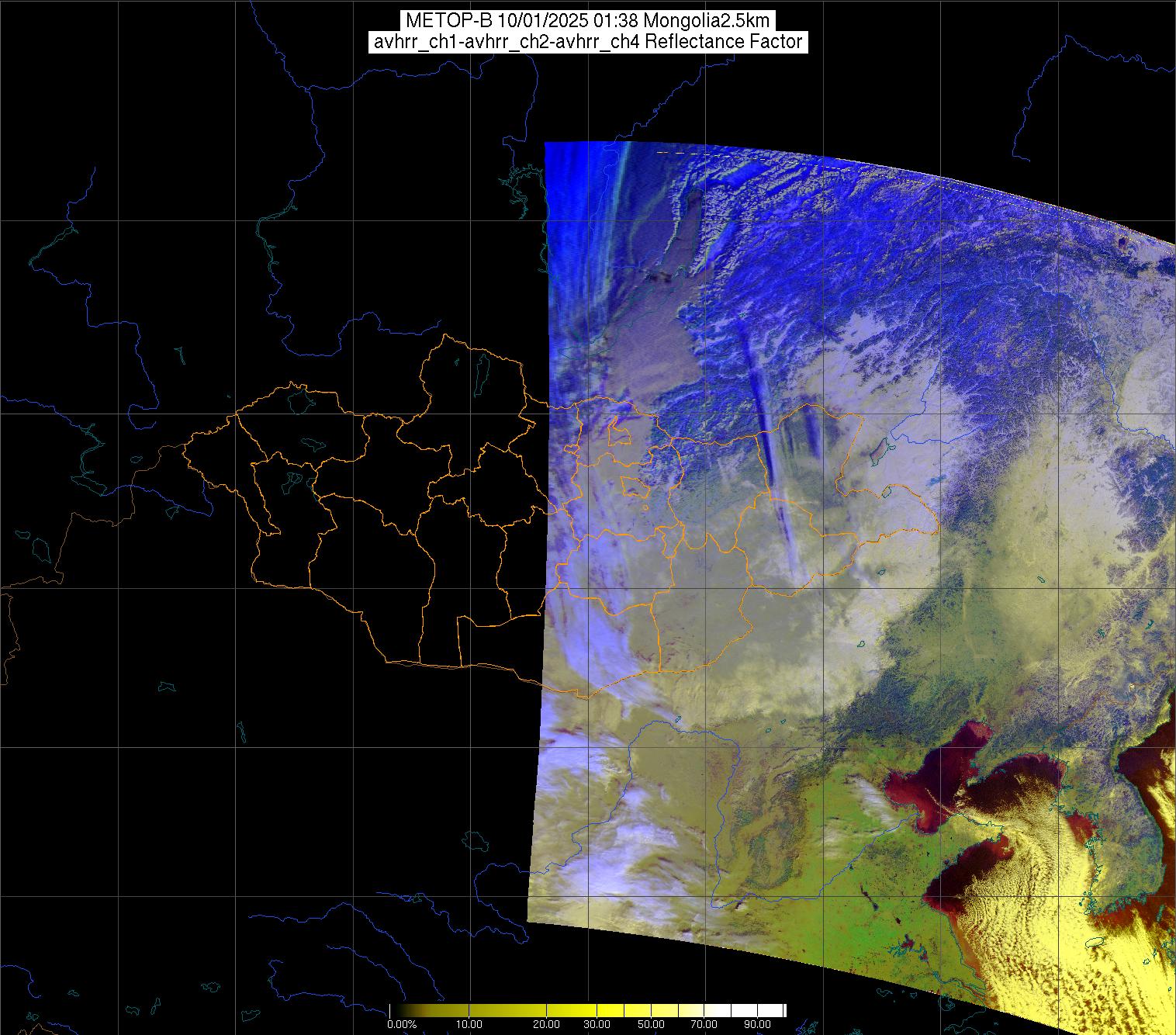Image resolution: width=1176 pixels, height=1035 pixels.
Task: Click the "10.00" colorbar label
Action: tap(469, 1026)
